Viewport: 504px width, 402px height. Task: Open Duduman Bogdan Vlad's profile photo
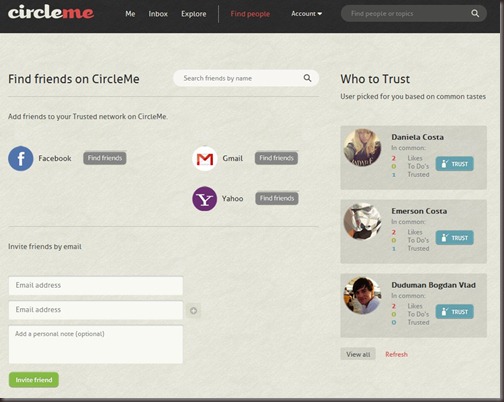pyautogui.click(x=362, y=296)
